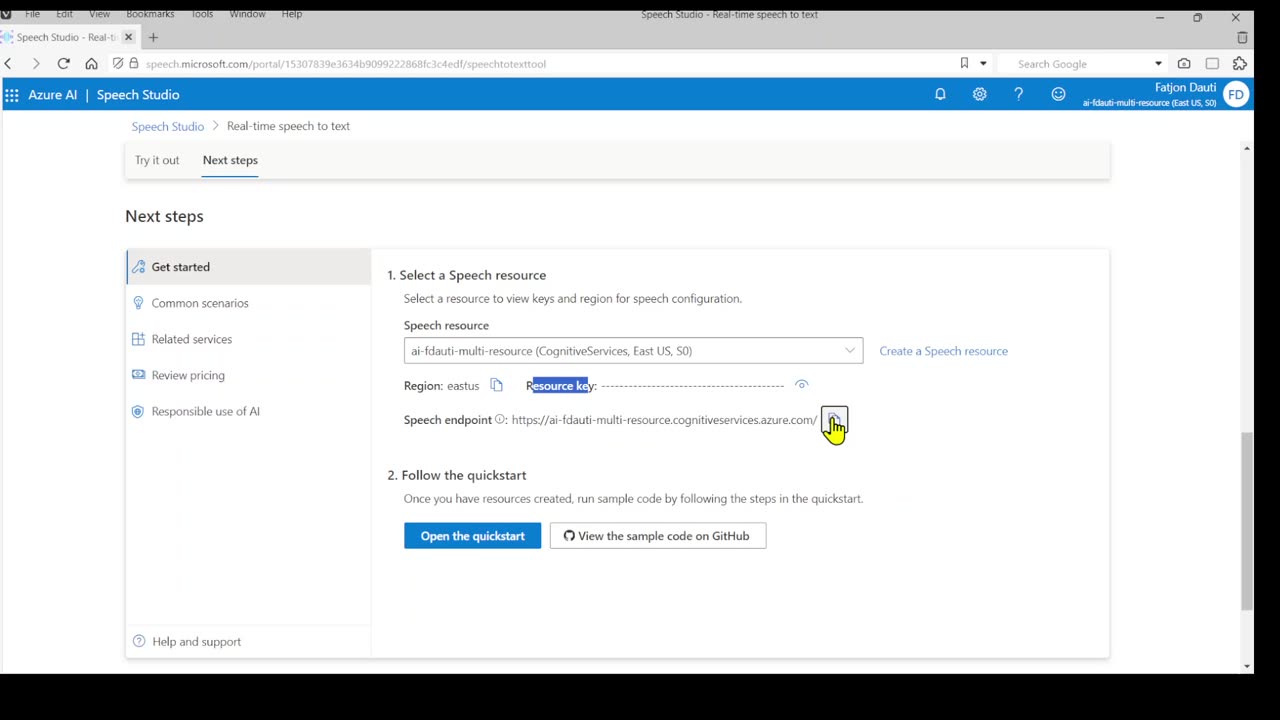Reload the page
Viewport: 1280px width, 720px height.
pyautogui.click(x=63, y=63)
